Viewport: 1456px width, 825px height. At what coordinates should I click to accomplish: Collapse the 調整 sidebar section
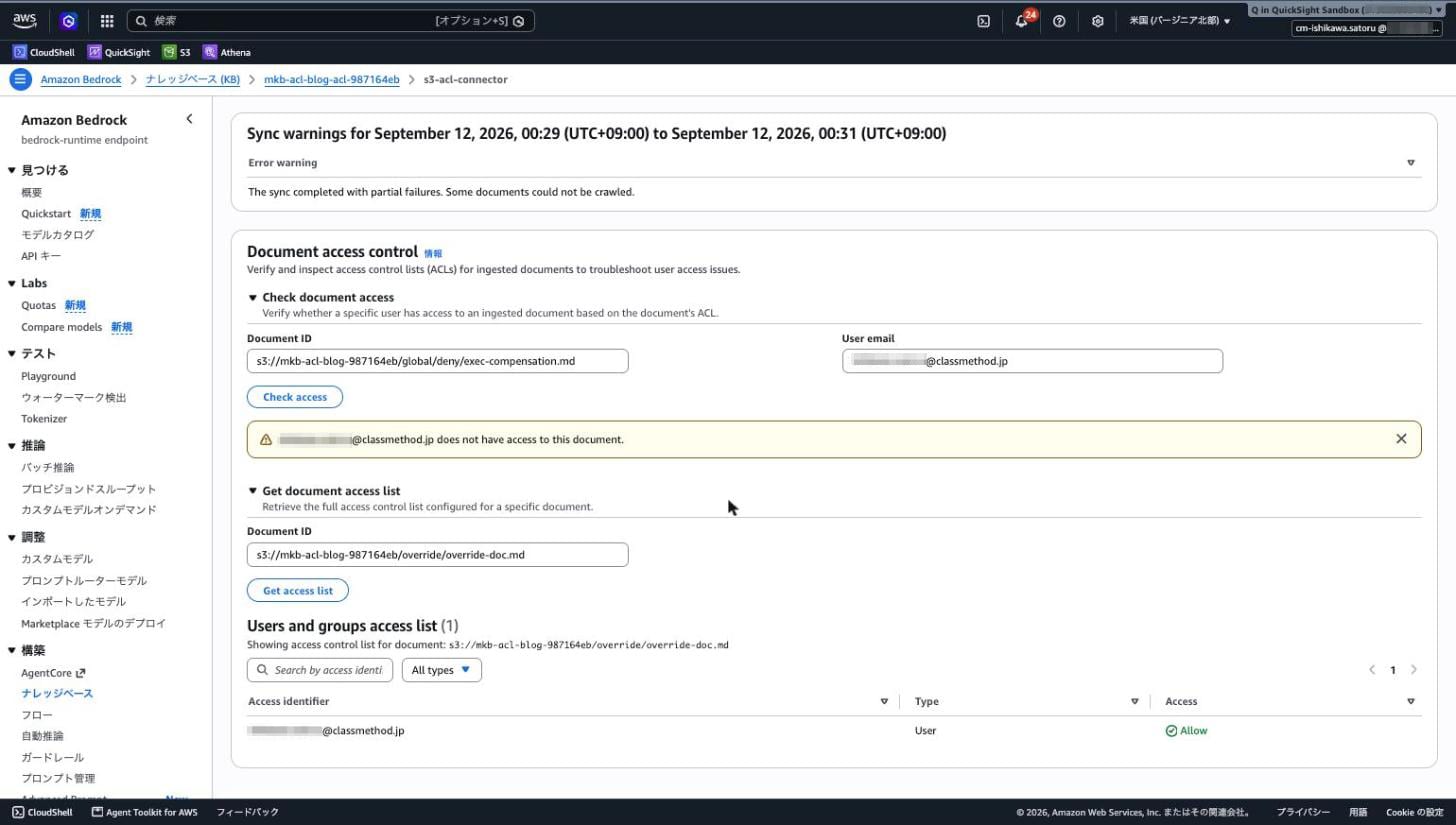tap(12, 537)
